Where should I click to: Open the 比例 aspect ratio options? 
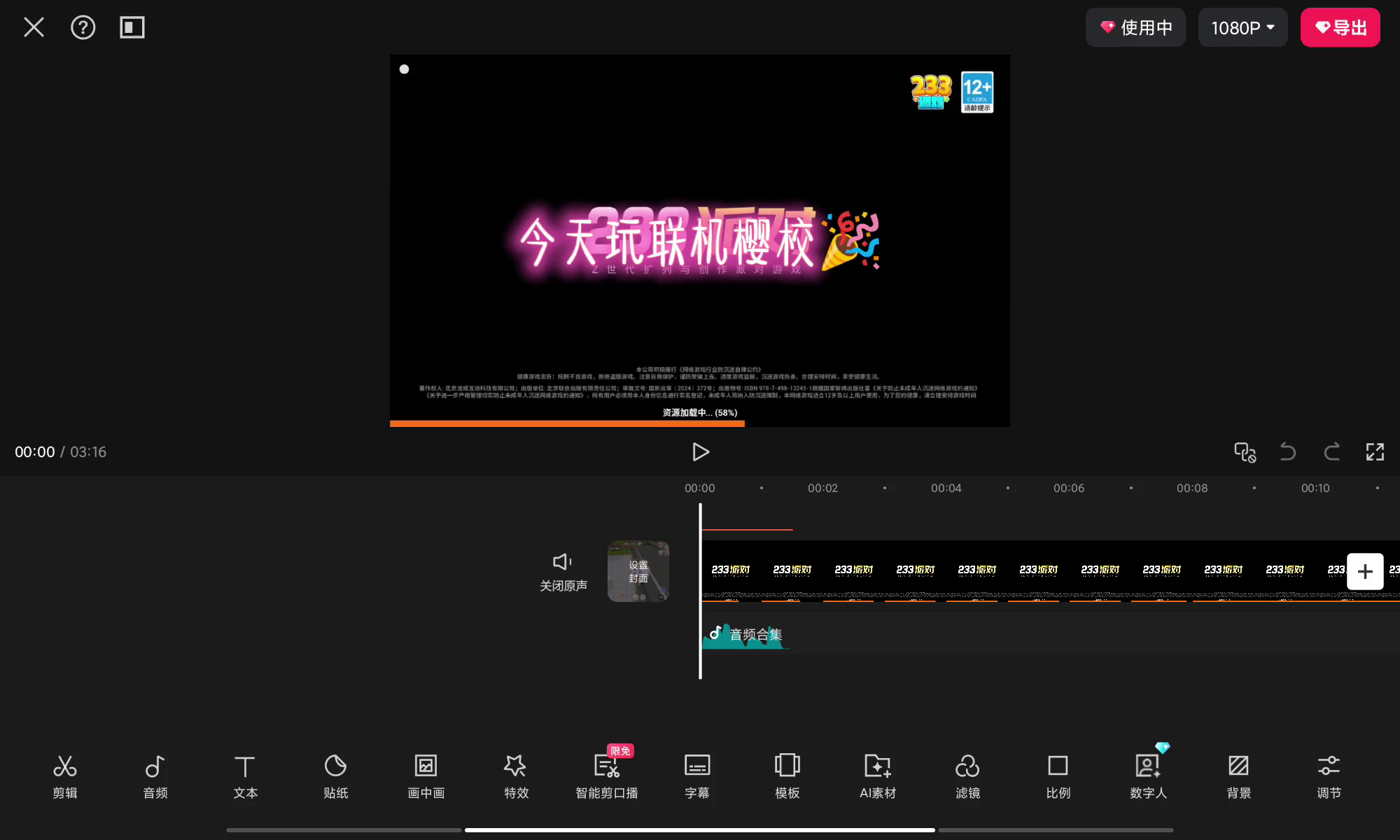1058,776
